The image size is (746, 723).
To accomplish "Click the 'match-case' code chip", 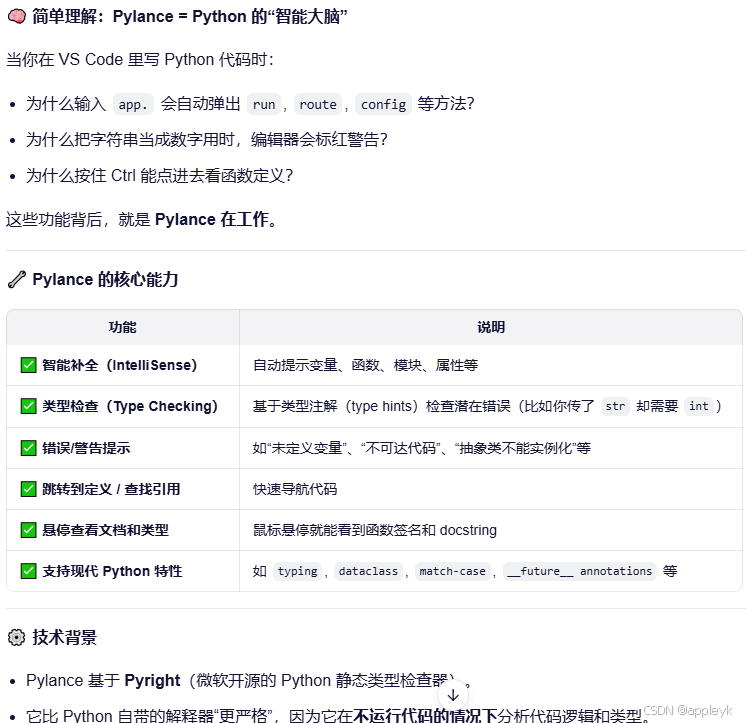I will click(x=452, y=571).
